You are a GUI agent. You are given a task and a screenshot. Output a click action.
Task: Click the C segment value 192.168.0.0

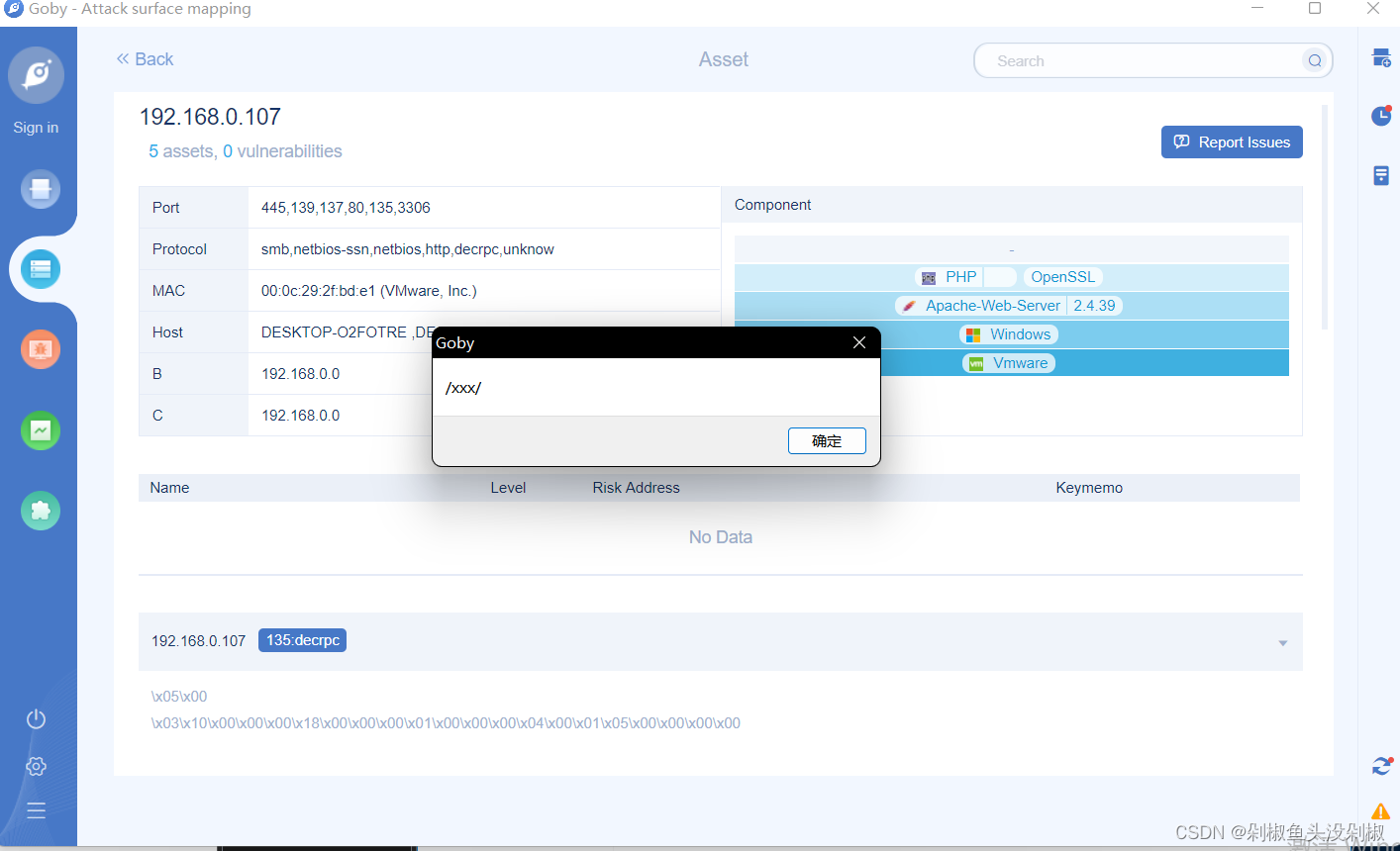(300, 416)
